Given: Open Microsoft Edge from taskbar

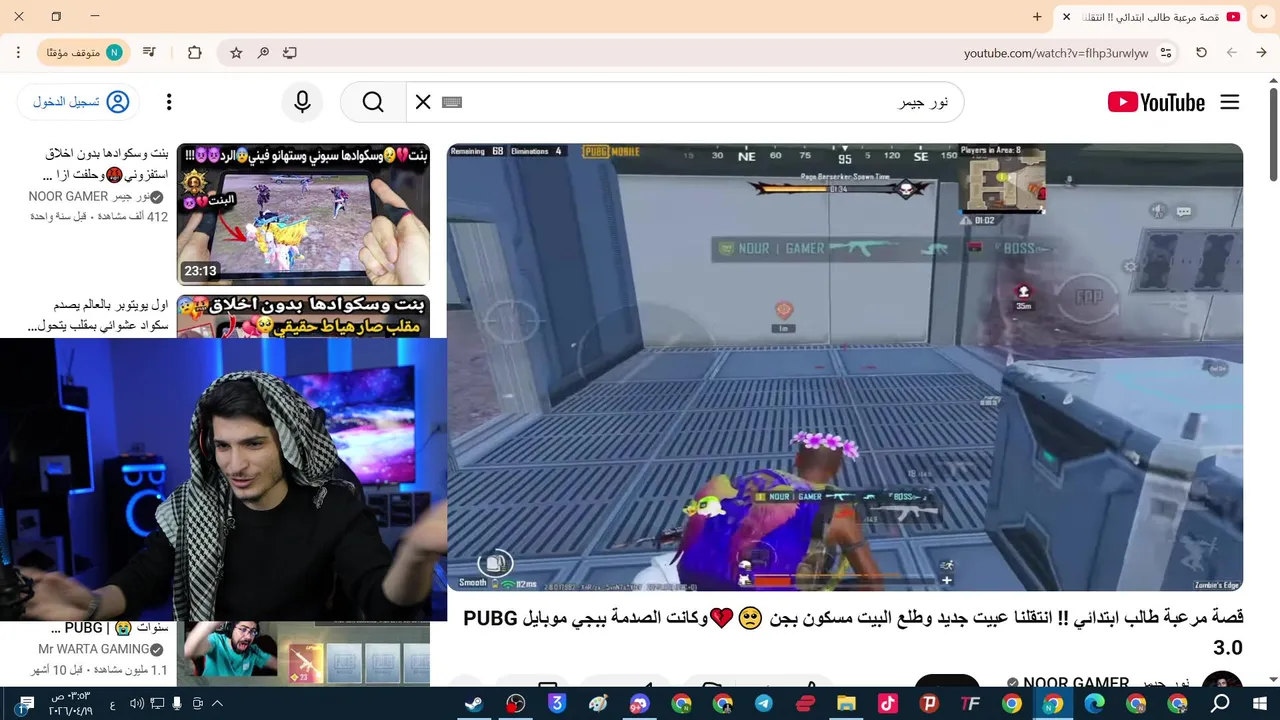Looking at the screenshot, I should [1095, 703].
